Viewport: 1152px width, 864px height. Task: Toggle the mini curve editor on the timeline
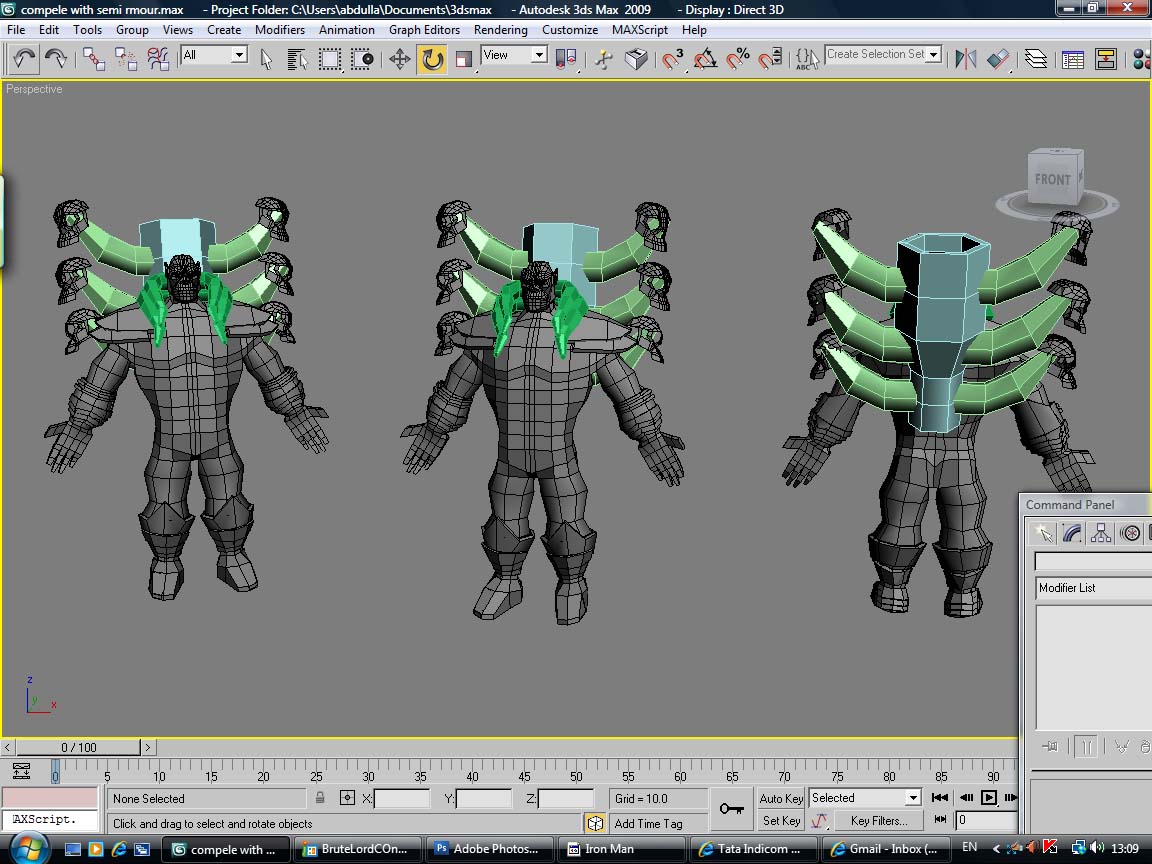[21, 771]
